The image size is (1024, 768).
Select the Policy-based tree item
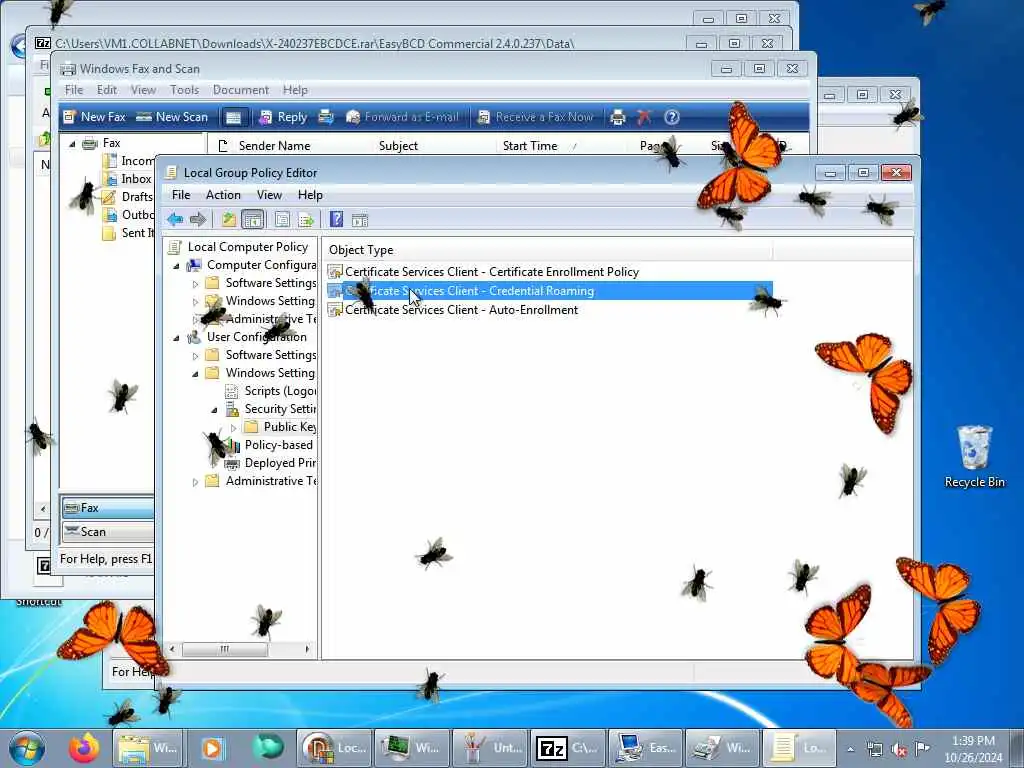point(278,445)
